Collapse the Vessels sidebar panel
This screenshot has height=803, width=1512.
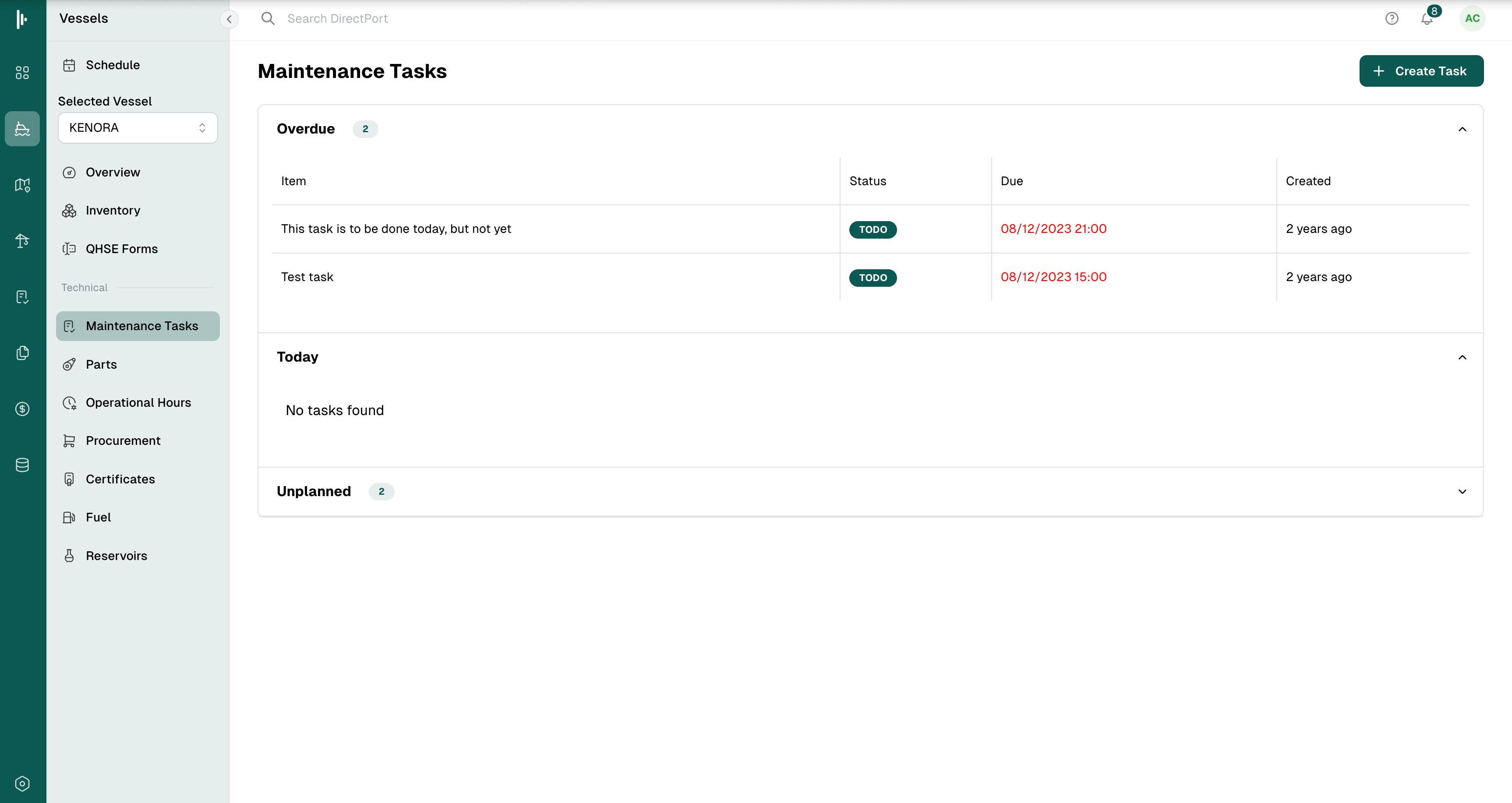(x=229, y=19)
